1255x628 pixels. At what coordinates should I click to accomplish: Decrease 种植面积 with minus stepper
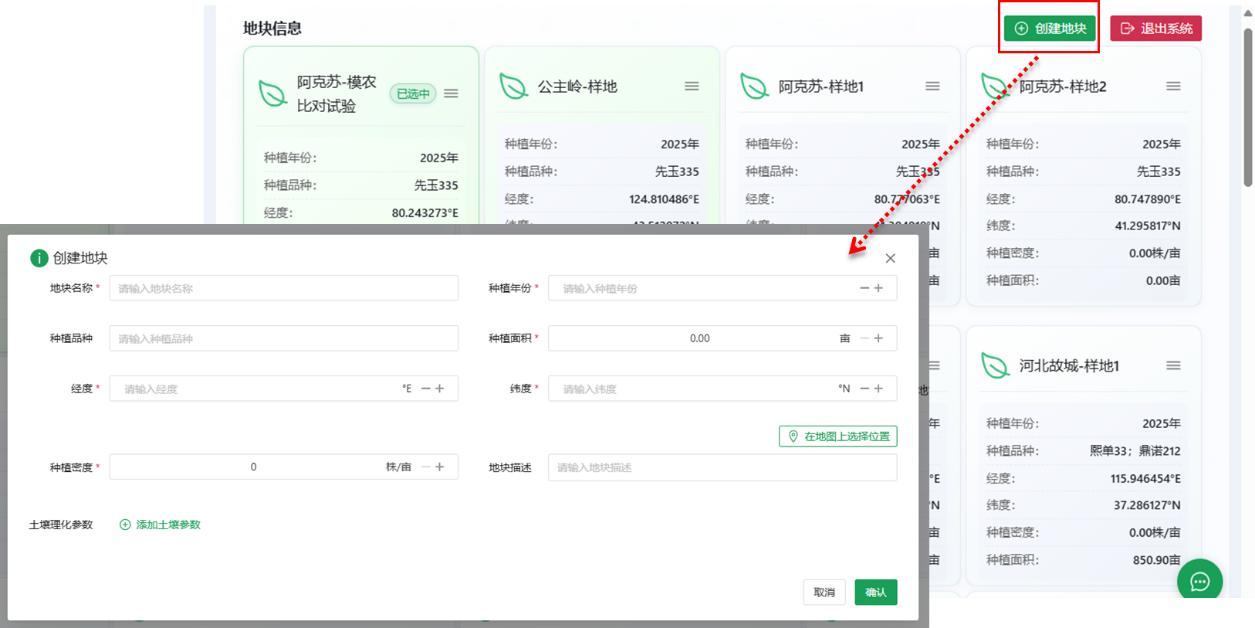tap(864, 338)
